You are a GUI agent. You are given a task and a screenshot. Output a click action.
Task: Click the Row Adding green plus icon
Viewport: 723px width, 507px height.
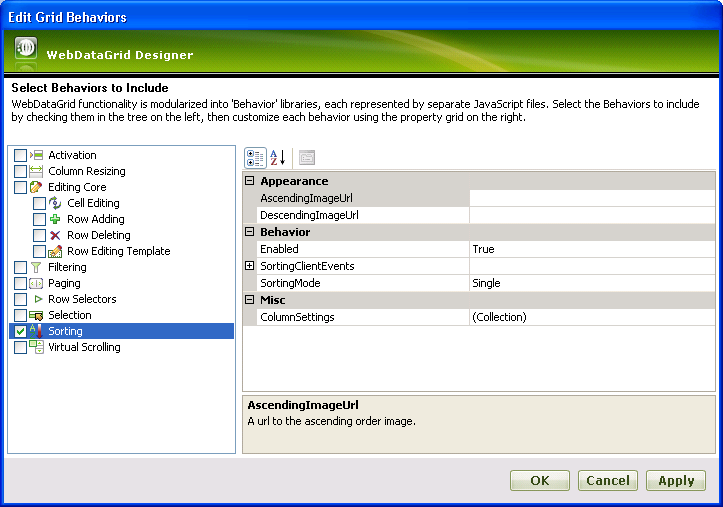click(x=56, y=219)
